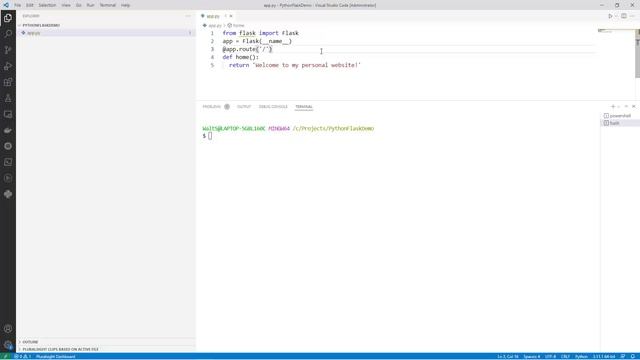Click the Python logo icon in activity bar
640x360 pixels.
coord(8,194)
